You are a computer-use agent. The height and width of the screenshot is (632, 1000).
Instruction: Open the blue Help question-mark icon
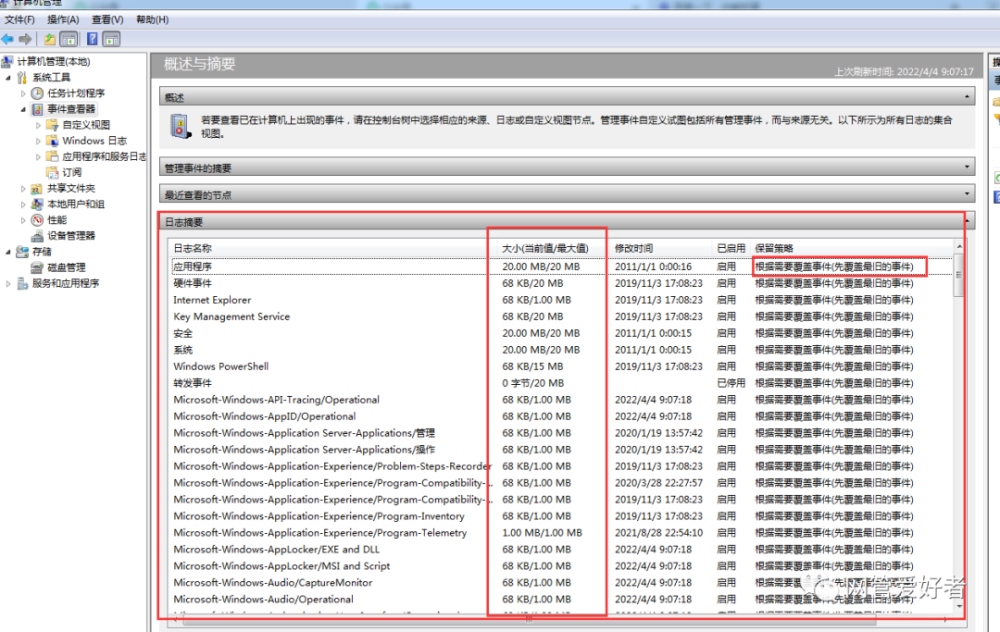click(92, 40)
